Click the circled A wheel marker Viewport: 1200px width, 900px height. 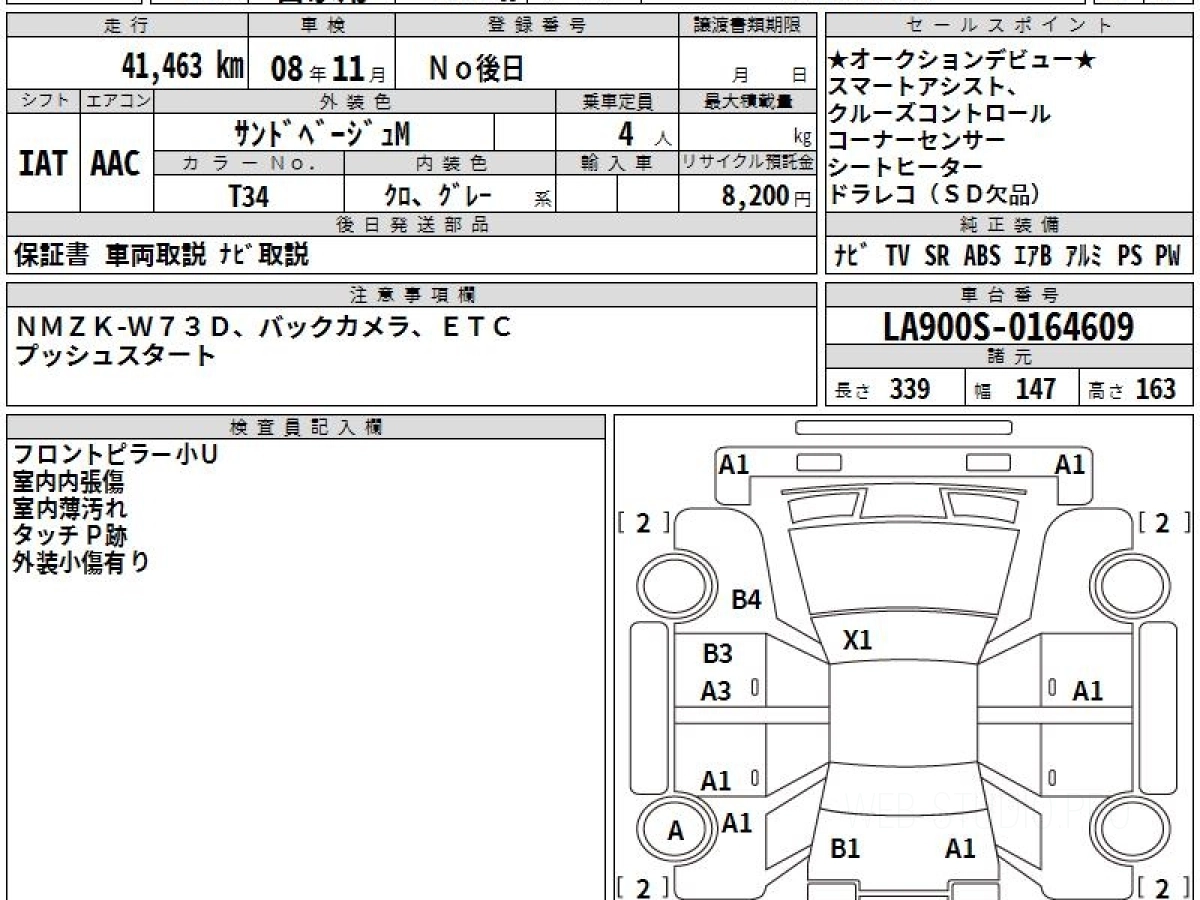pos(676,831)
